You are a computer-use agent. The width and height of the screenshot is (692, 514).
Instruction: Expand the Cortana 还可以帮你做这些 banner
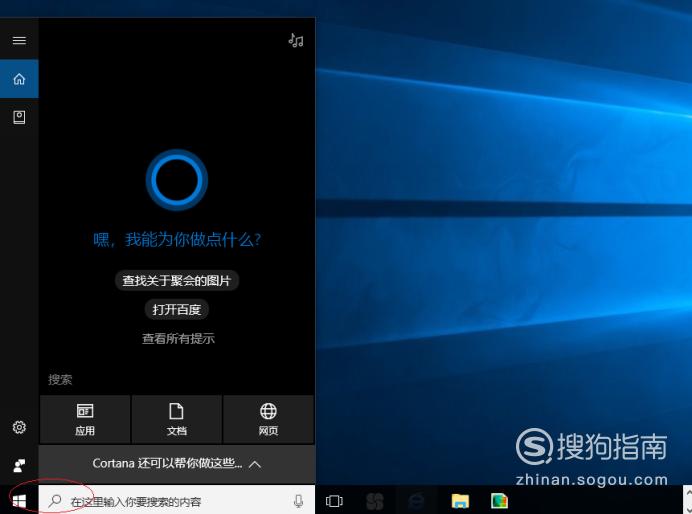[177, 464]
